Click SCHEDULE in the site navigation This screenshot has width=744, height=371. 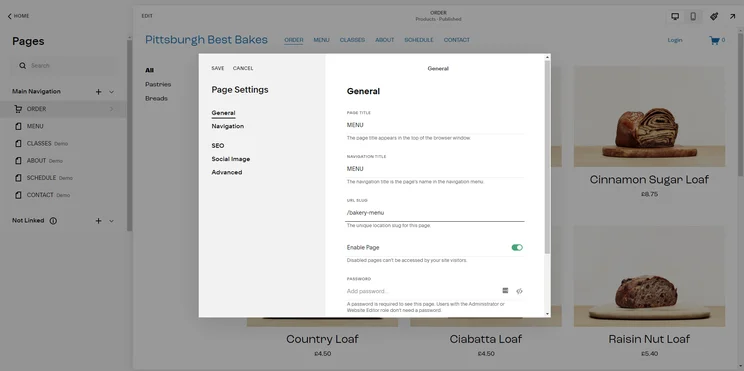tap(418, 40)
